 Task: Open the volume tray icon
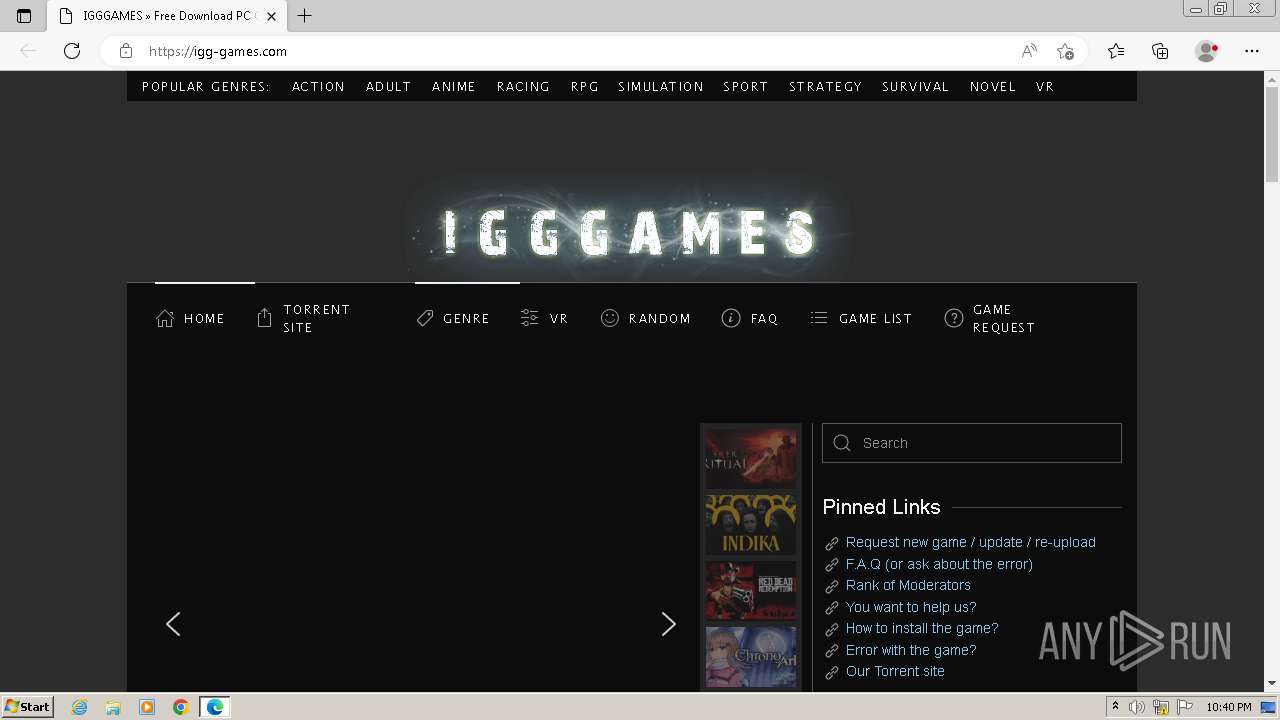pyautogui.click(x=1137, y=707)
